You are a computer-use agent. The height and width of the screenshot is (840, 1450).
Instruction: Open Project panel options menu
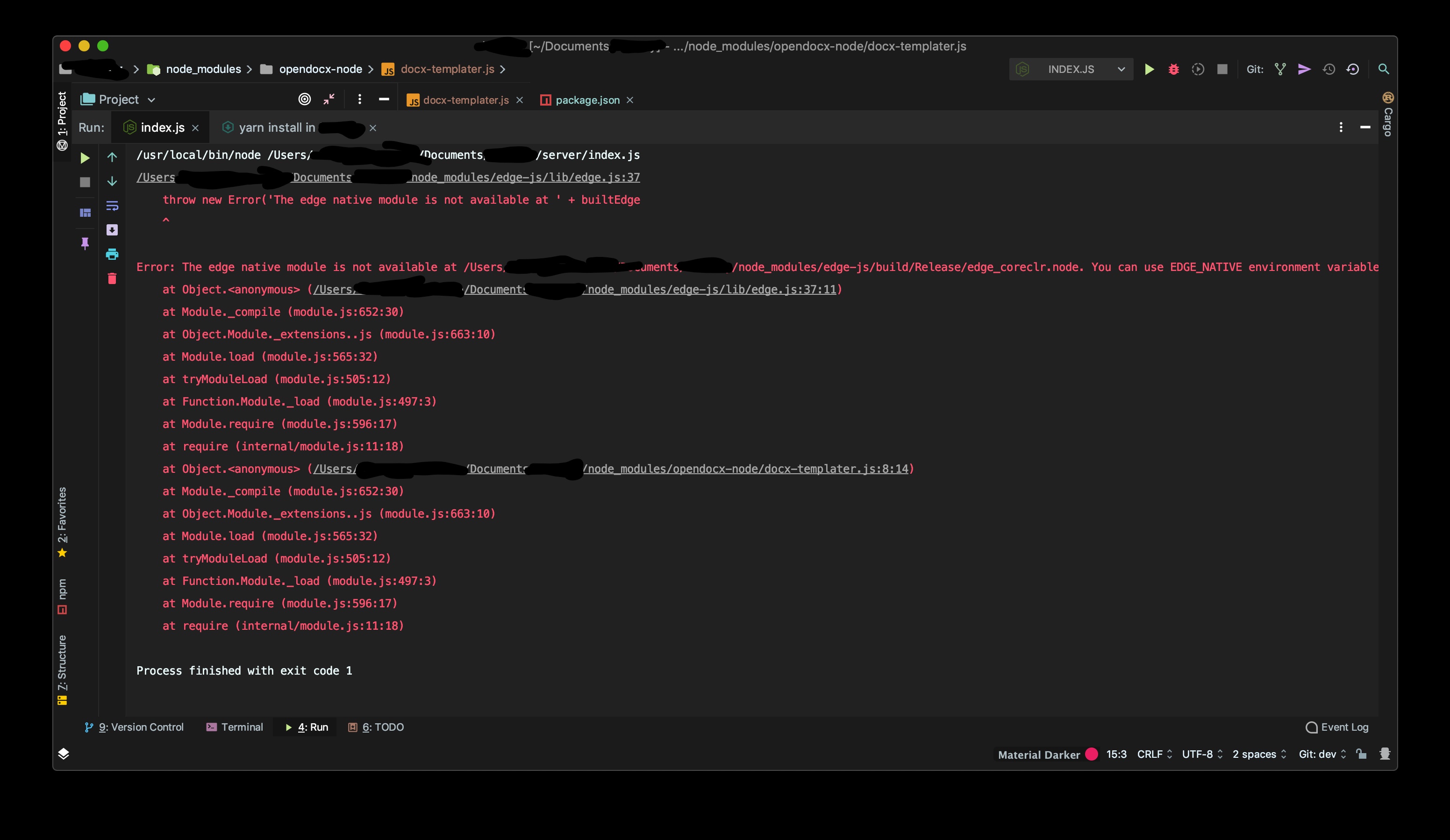[x=360, y=100]
